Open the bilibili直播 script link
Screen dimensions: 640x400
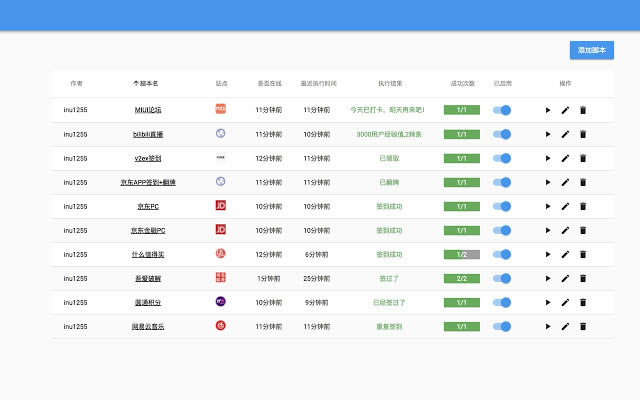point(148,134)
